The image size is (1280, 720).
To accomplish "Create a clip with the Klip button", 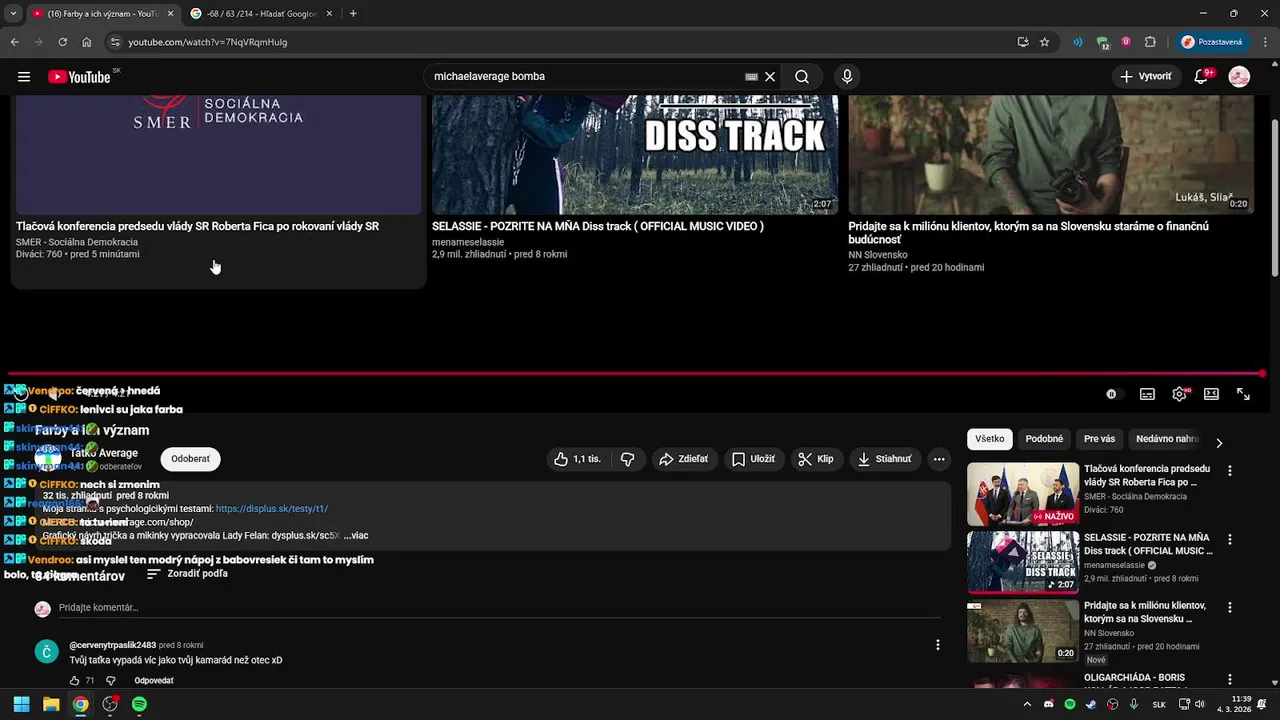I will [815, 459].
